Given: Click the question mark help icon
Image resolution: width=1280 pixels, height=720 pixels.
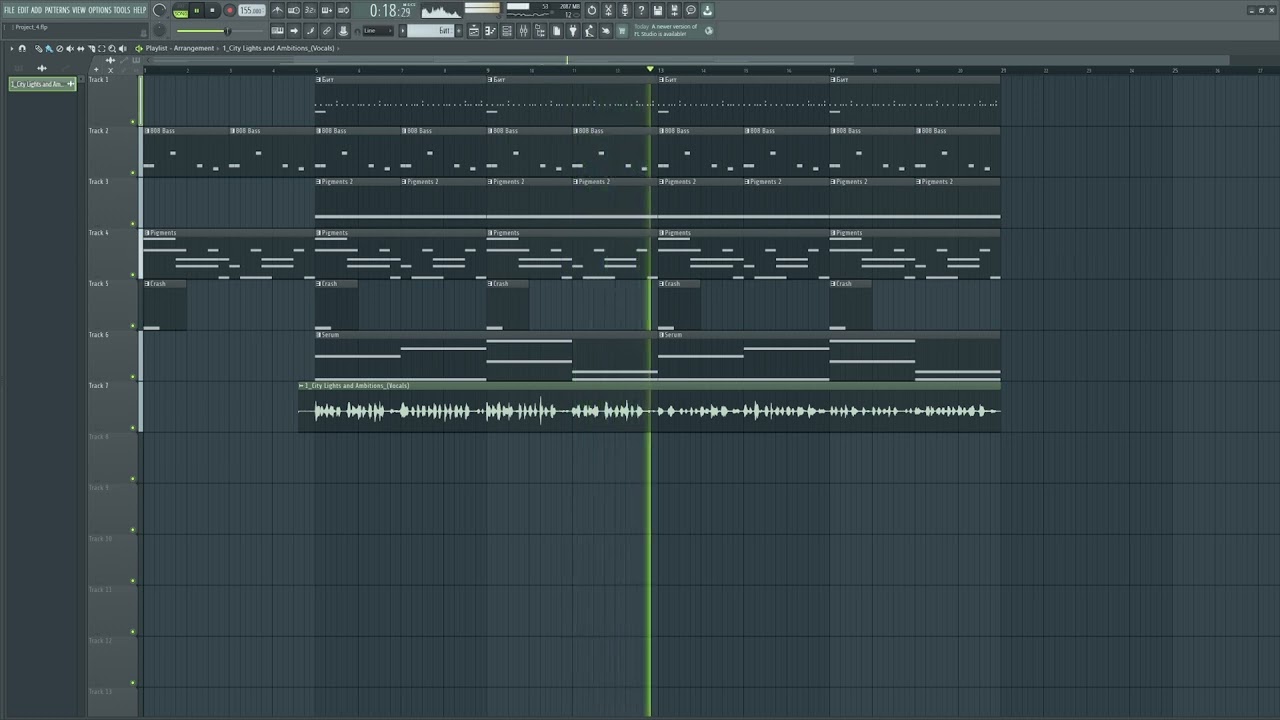Looking at the screenshot, I should point(641,10).
